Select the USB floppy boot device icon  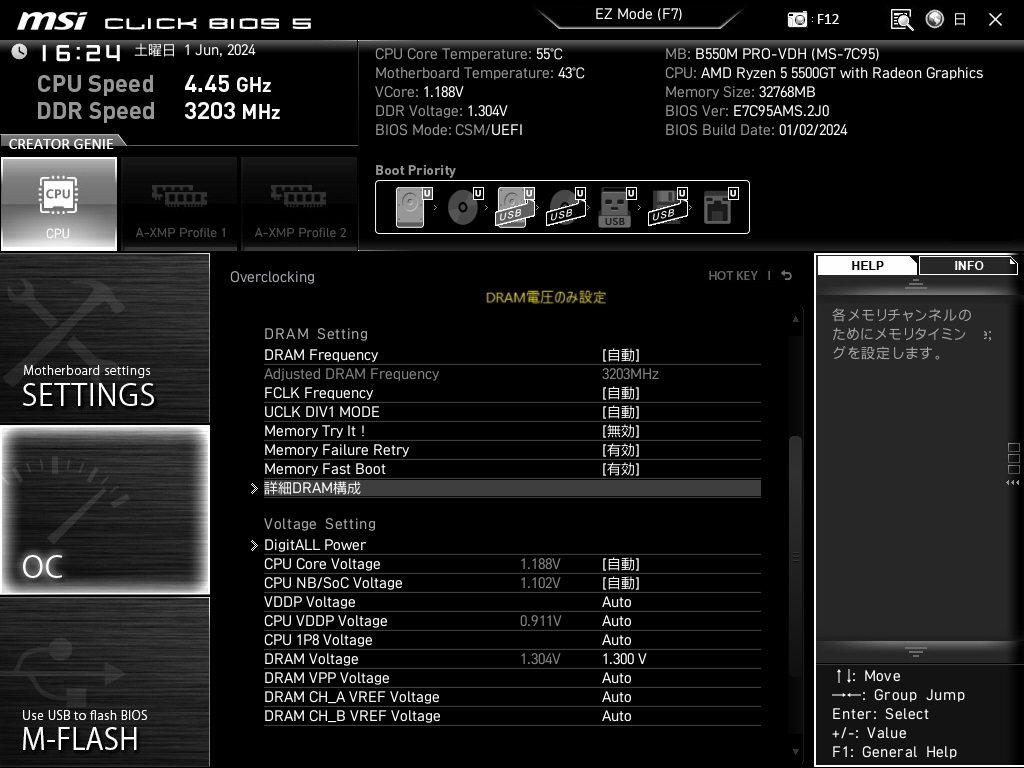(667, 207)
